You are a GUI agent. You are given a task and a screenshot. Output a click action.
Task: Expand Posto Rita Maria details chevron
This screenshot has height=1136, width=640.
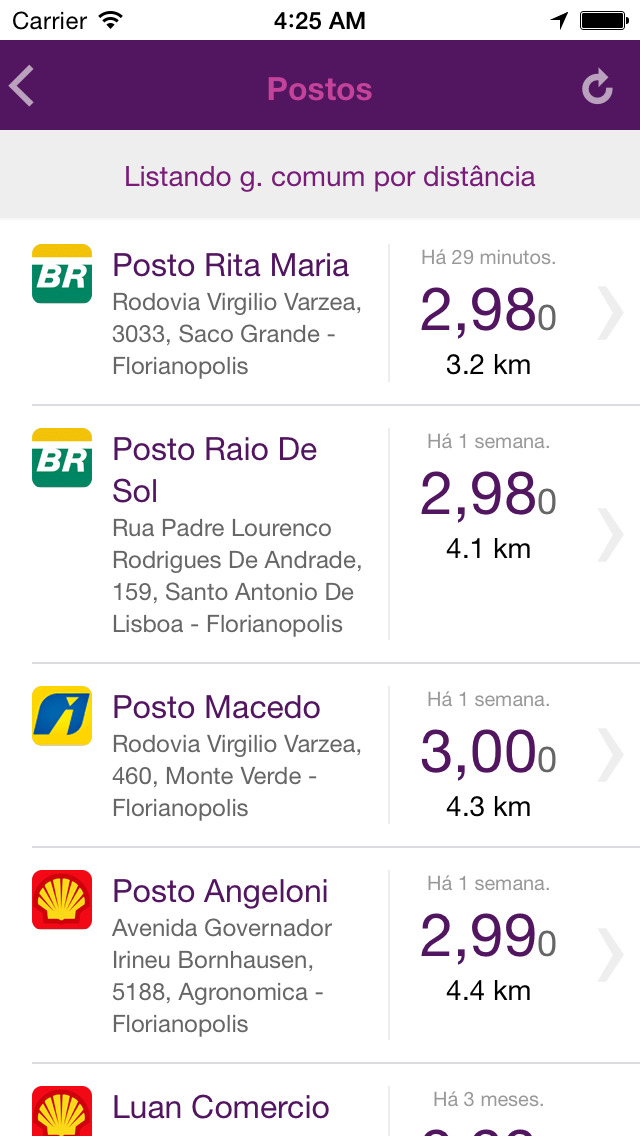pos(610,313)
